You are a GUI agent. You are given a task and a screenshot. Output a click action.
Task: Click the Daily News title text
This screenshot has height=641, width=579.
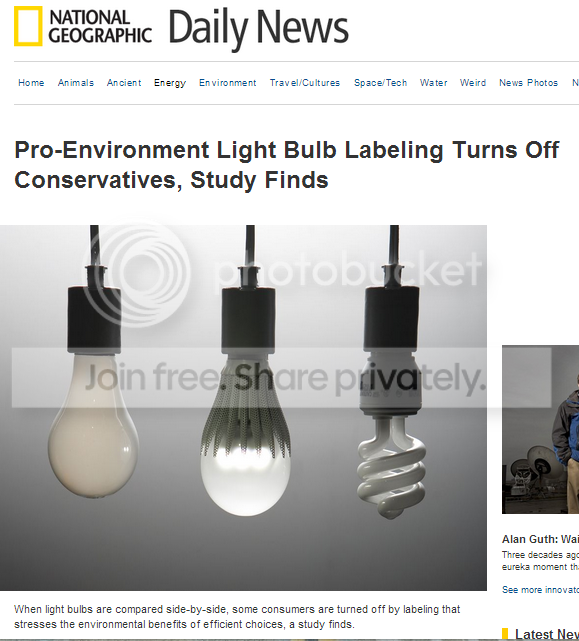click(x=258, y=28)
